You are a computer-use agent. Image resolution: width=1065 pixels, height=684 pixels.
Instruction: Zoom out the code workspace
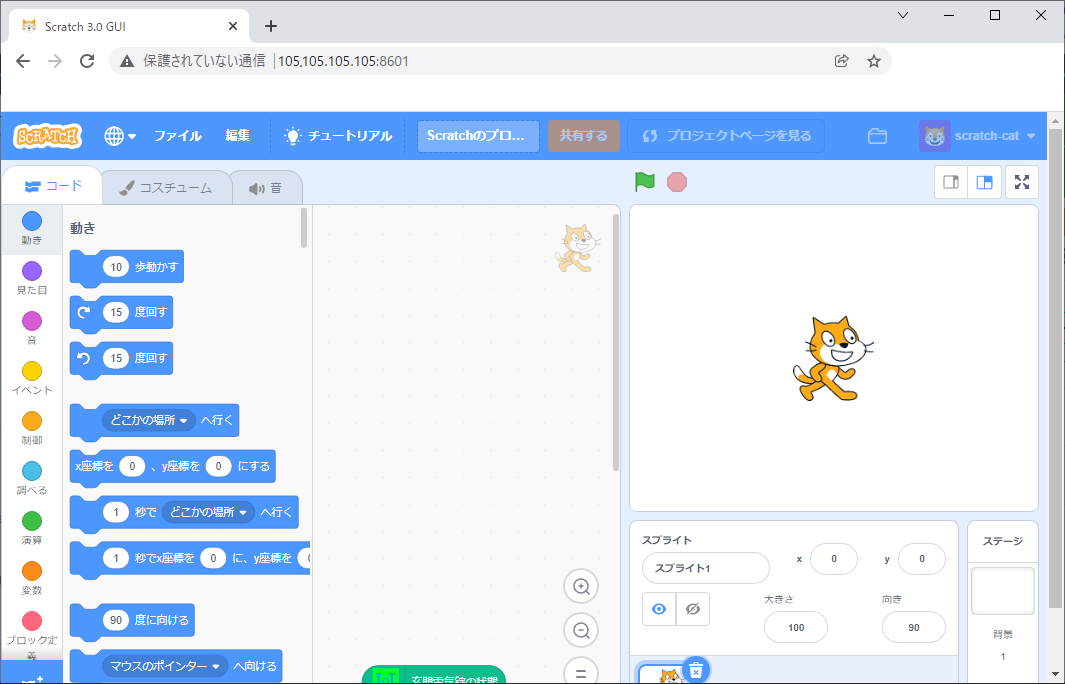(581, 630)
